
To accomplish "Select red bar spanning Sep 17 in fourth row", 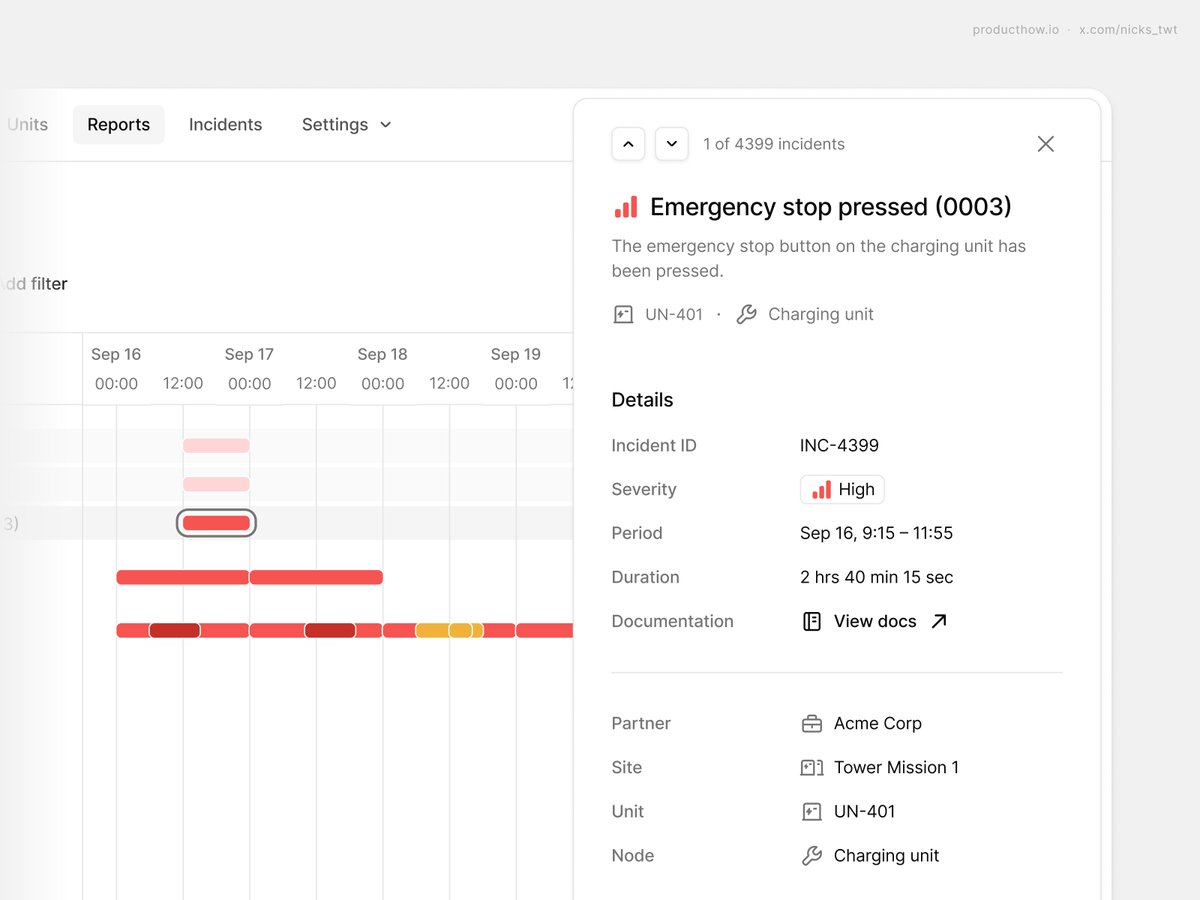I will point(316,577).
